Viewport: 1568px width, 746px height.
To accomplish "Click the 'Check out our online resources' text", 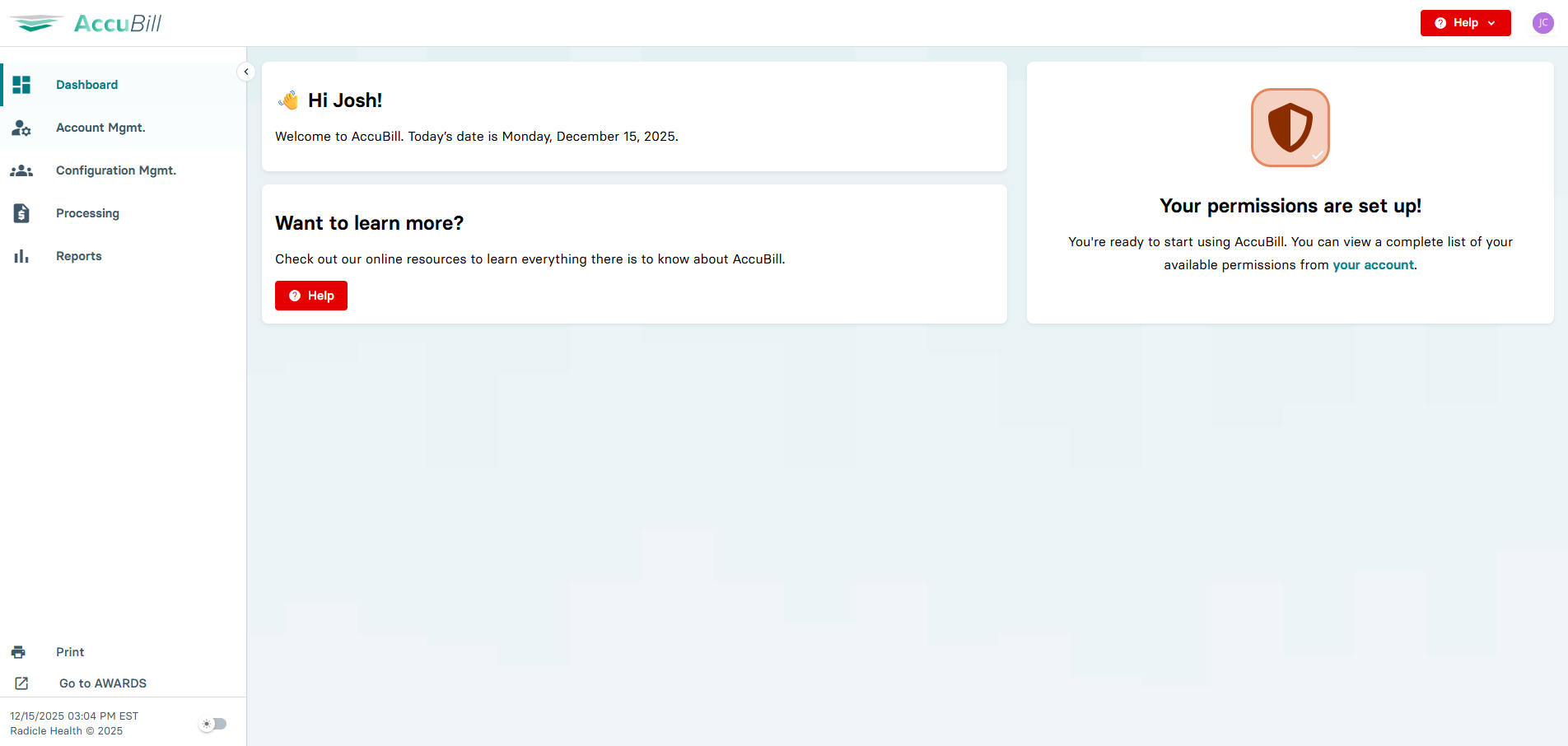I will pos(530,259).
